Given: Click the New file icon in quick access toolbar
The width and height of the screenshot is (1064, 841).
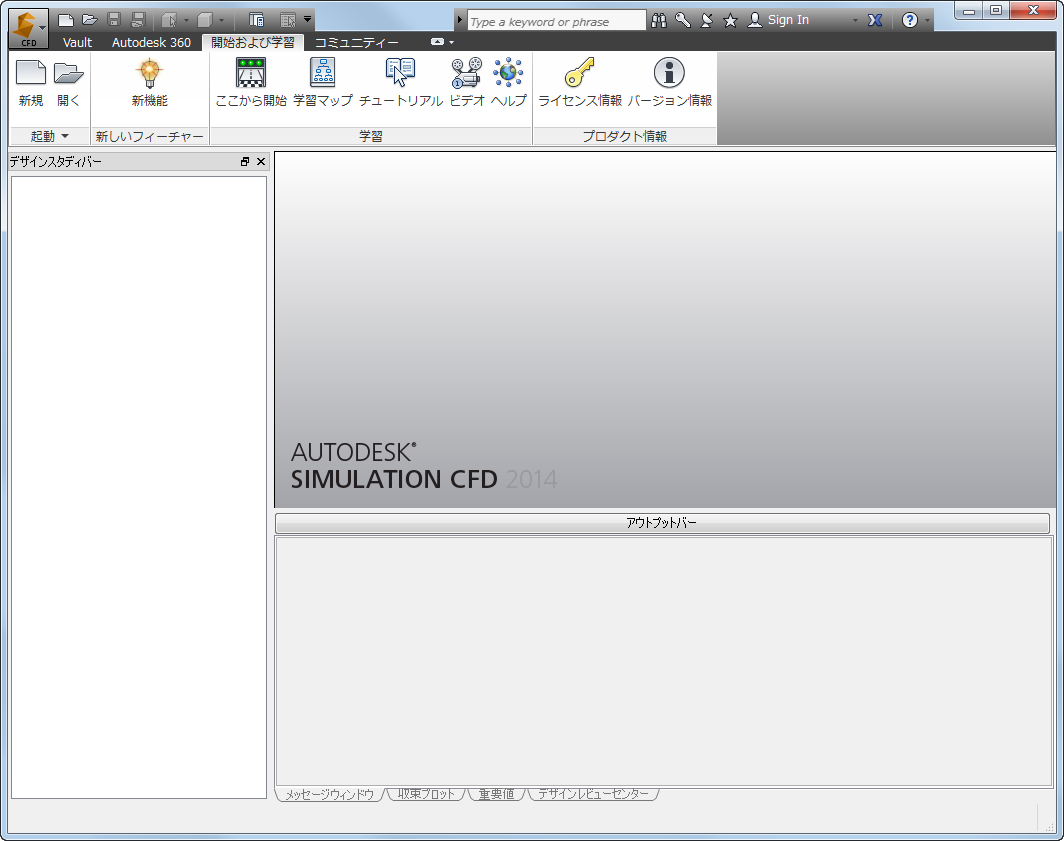Looking at the screenshot, I should coord(66,20).
